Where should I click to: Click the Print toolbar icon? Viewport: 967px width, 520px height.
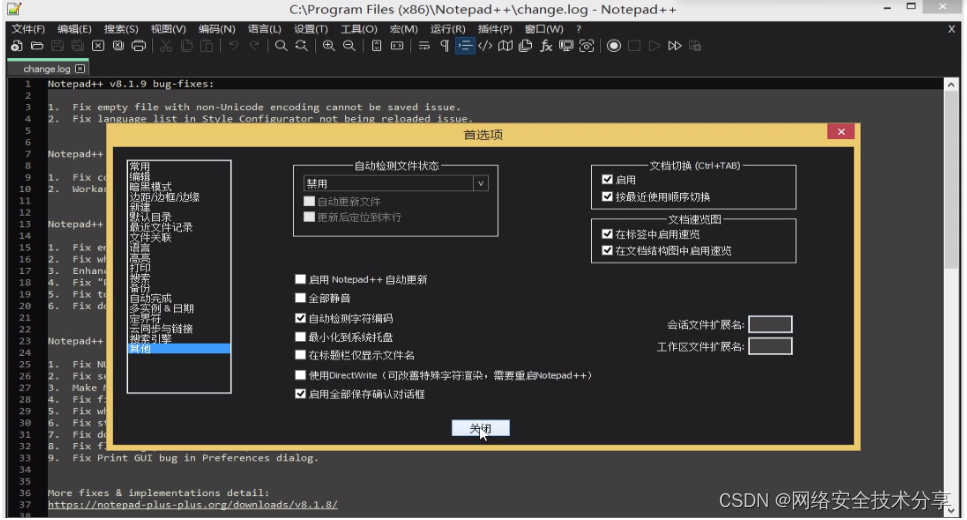[x=139, y=46]
